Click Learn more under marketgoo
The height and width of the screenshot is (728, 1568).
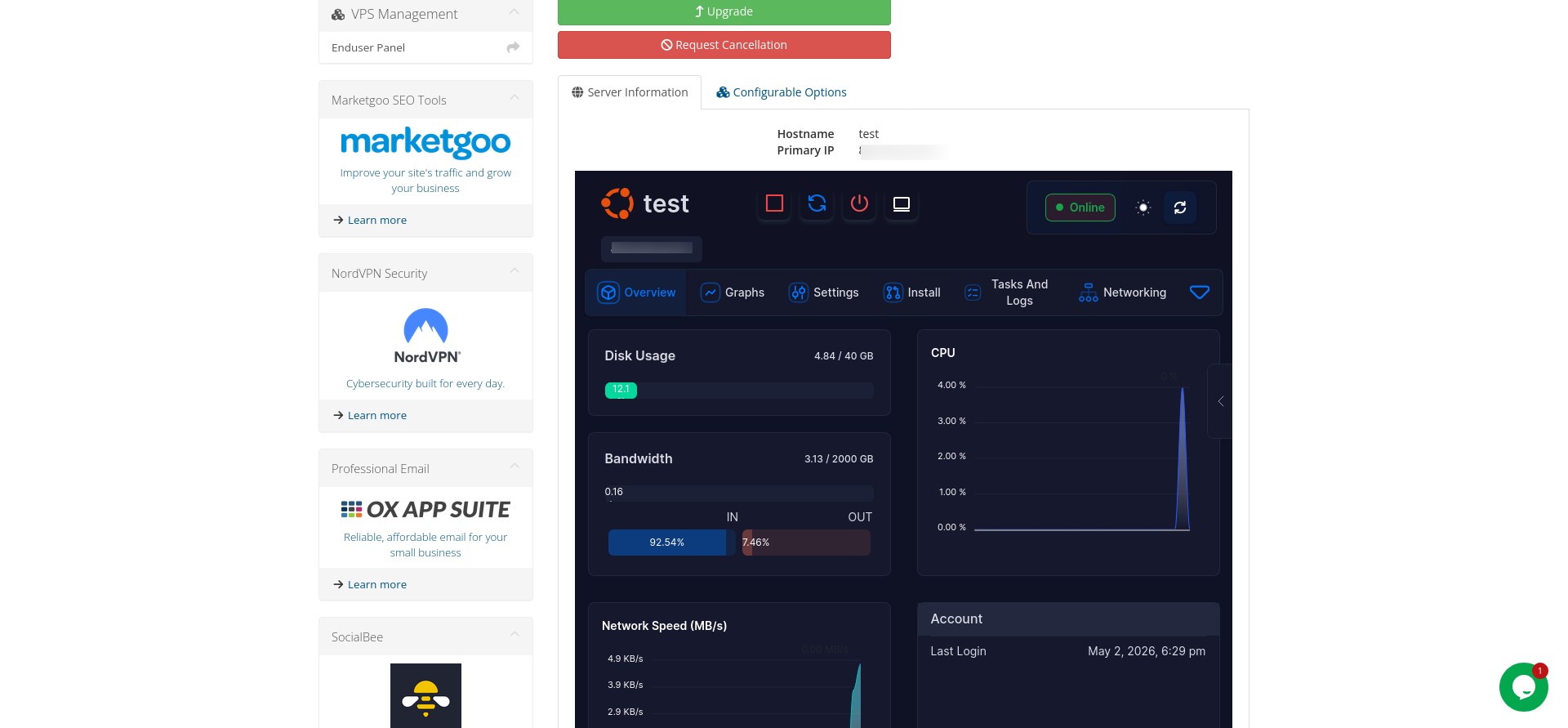[x=377, y=220]
